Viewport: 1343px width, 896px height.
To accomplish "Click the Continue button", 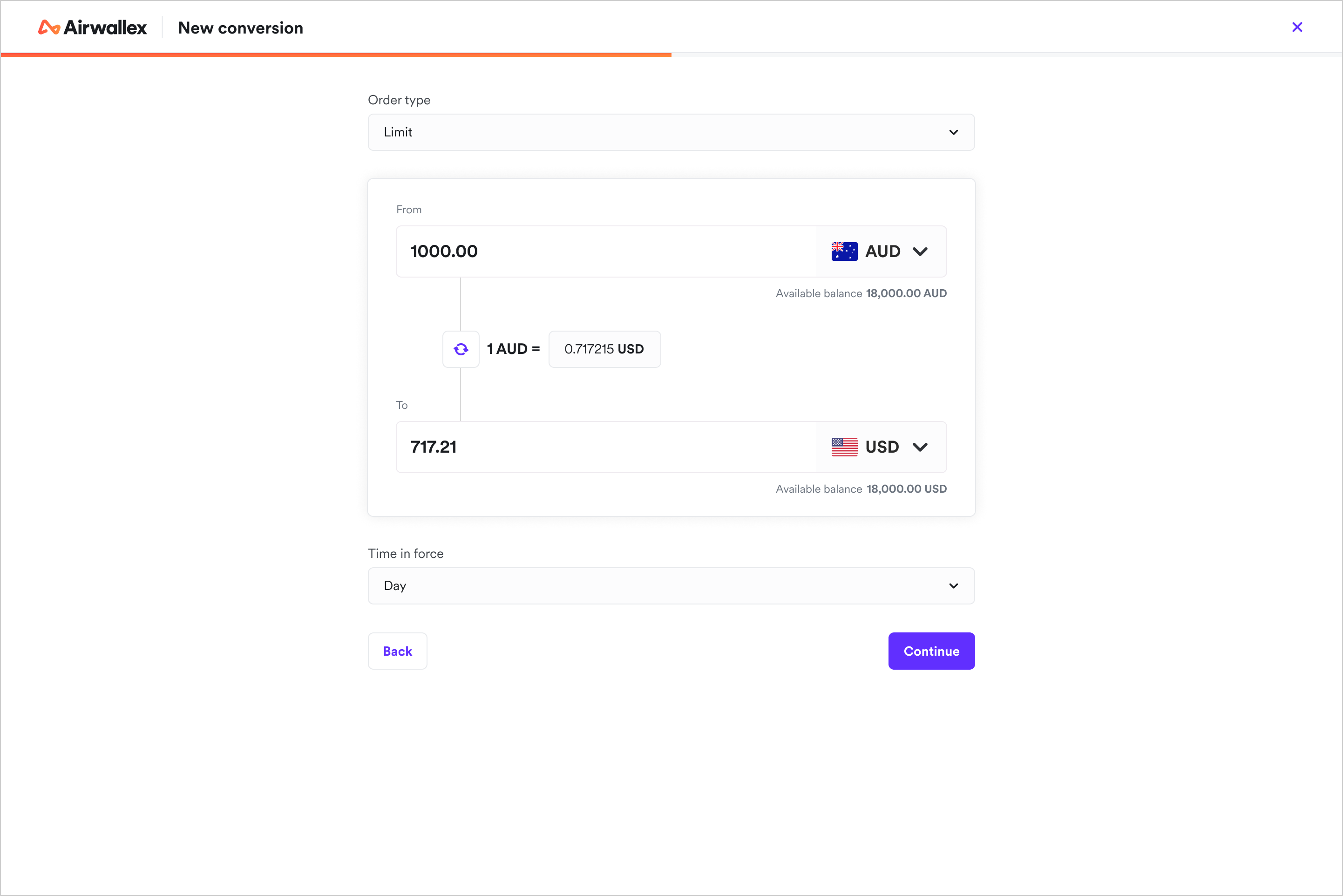I will (x=931, y=651).
